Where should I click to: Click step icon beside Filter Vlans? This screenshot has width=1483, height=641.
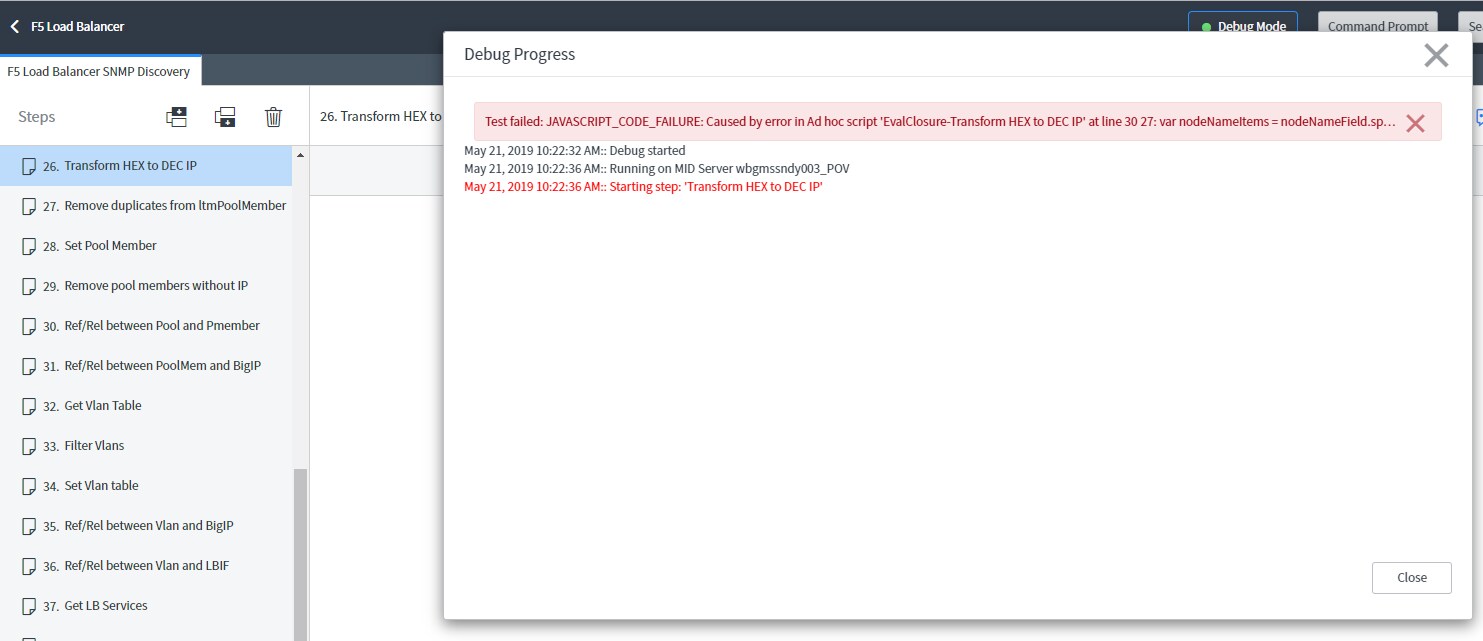[29, 446]
